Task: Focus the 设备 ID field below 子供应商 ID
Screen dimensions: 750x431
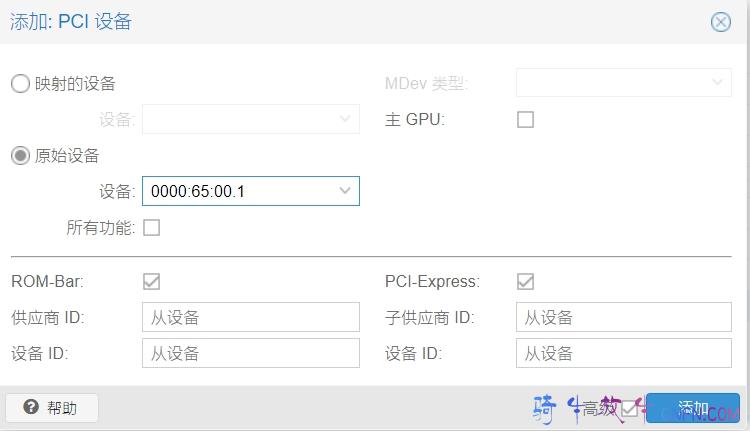Action: point(624,353)
